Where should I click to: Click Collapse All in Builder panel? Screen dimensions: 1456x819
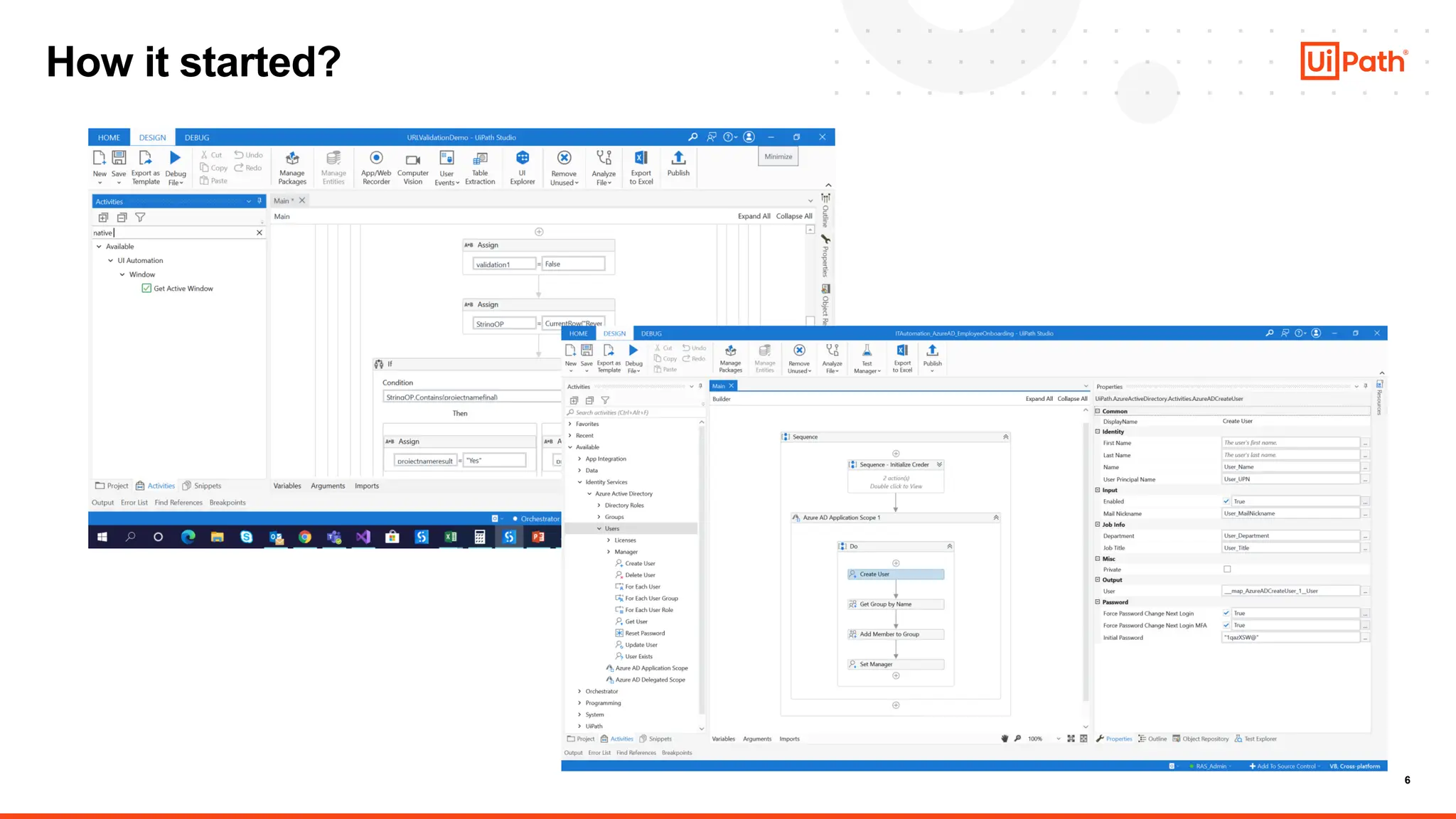click(1072, 399)
